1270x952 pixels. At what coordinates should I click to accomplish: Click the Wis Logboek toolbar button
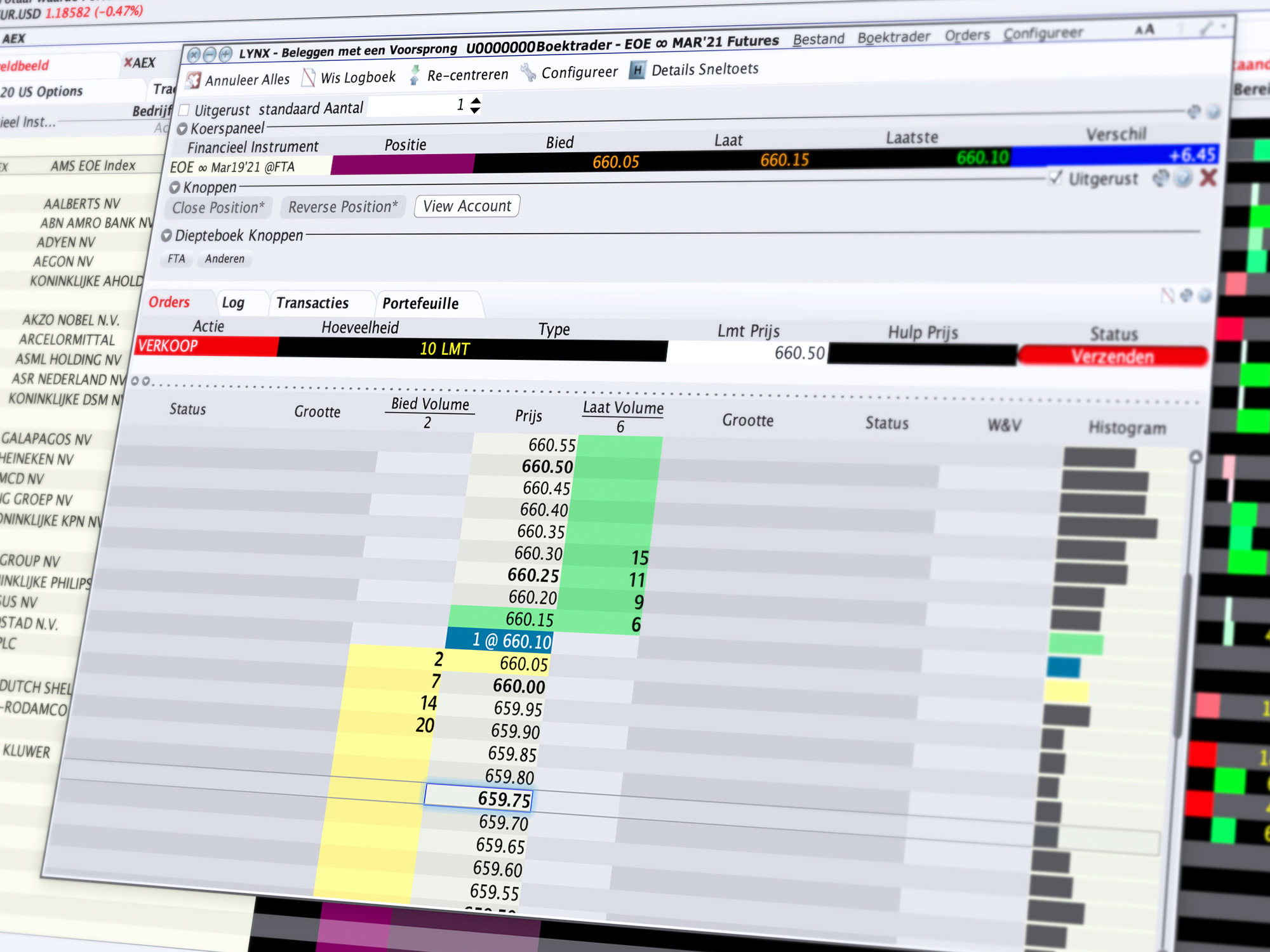(349, 77)
